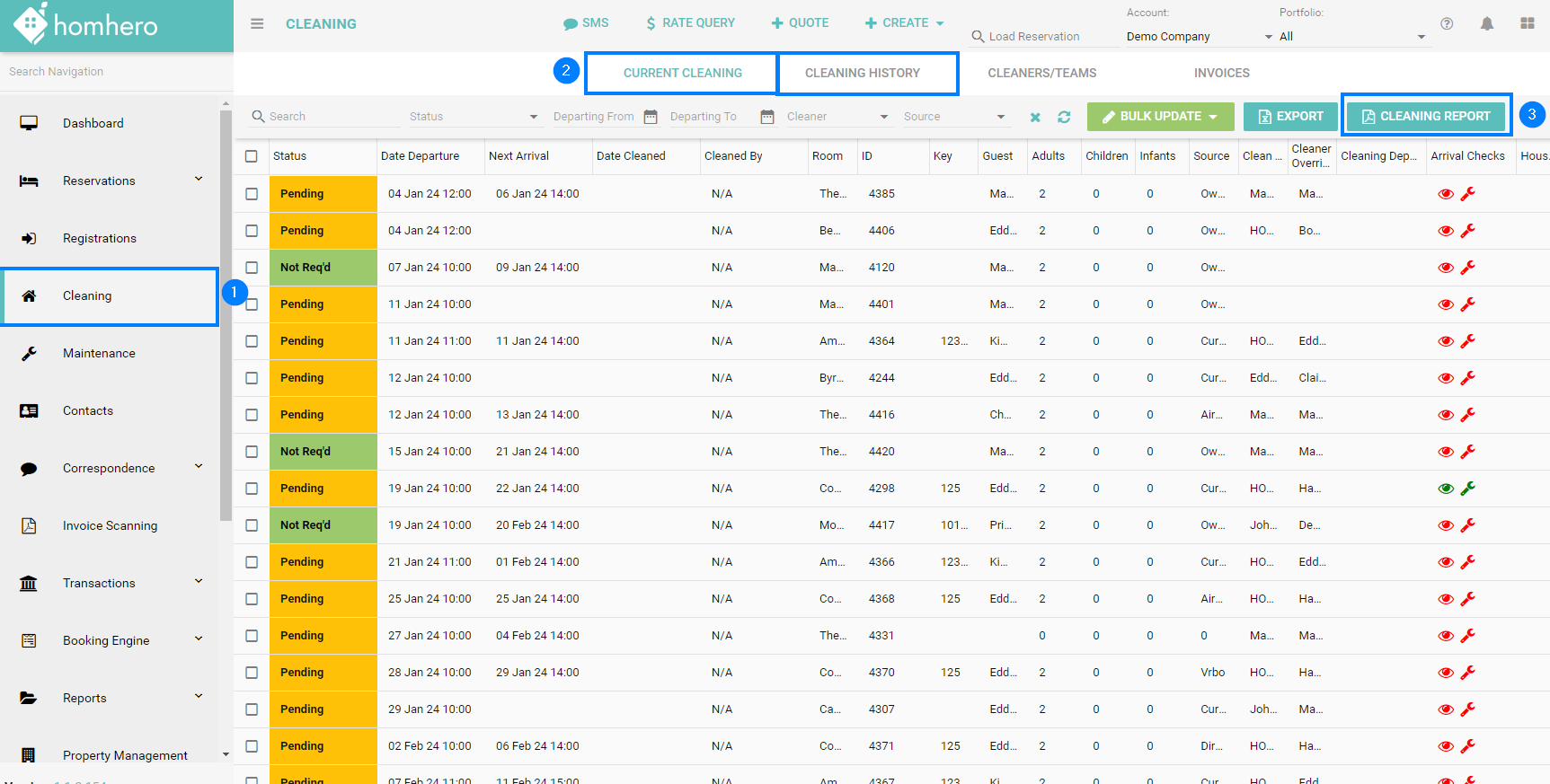Click the refresh icon in the filter bar
This screenshot has height=784, width=1550.
1064,117
